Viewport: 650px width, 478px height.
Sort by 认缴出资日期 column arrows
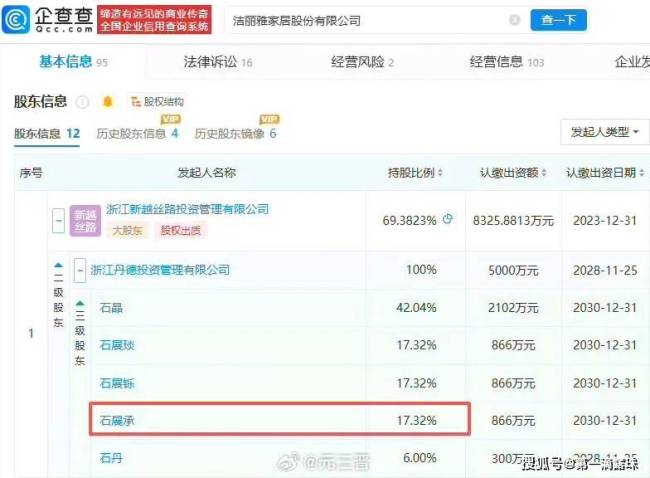pos(642,173)
